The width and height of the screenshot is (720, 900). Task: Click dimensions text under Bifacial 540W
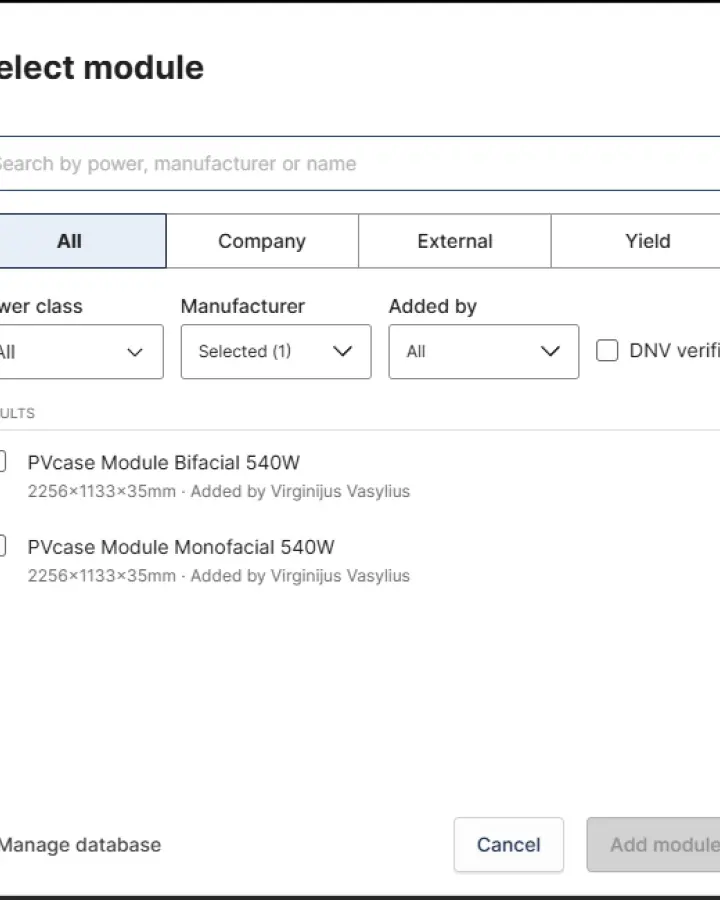coord(102,491)
